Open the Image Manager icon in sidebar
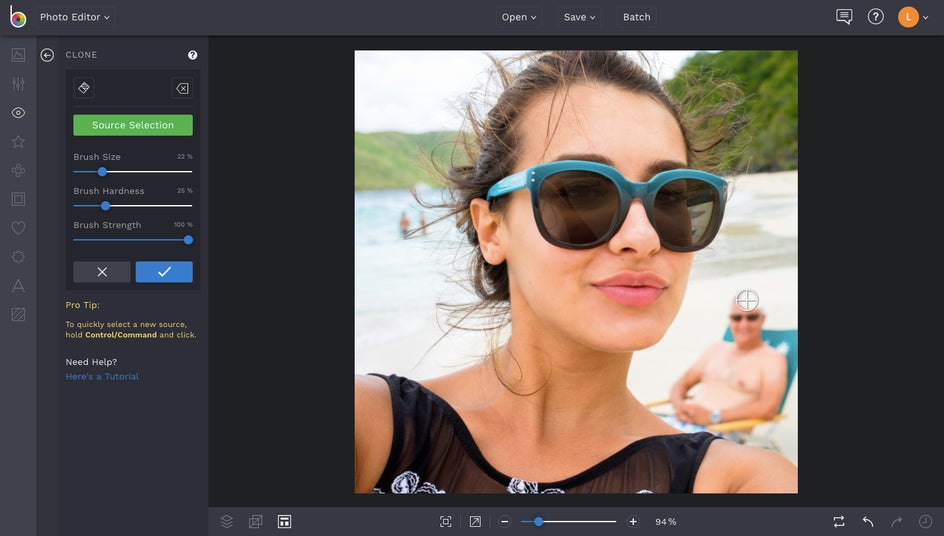 (x=18, y=55)
